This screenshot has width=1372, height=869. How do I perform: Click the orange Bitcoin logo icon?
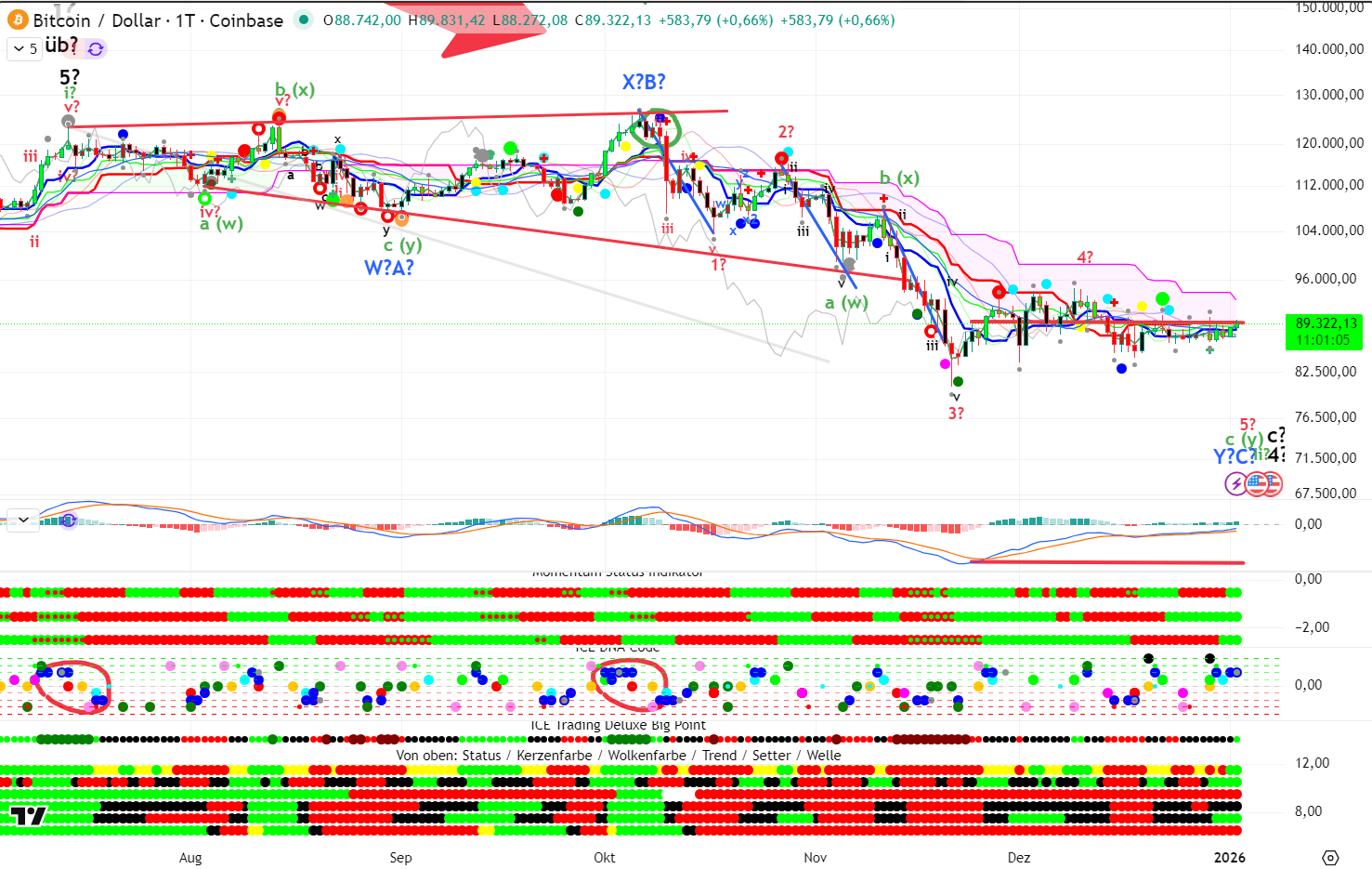(x=18, y=20)
